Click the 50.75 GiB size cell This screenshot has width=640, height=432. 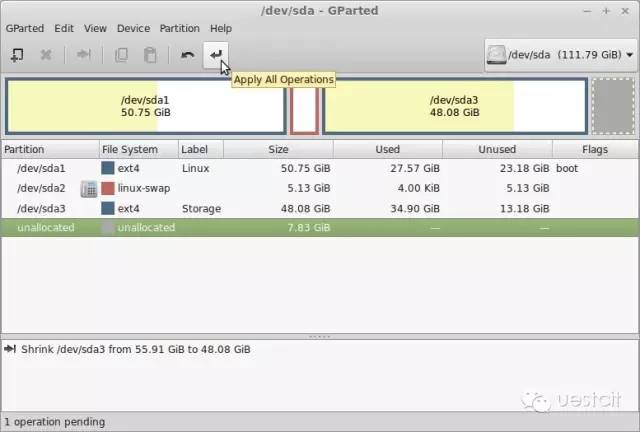[x=305, y=168]
